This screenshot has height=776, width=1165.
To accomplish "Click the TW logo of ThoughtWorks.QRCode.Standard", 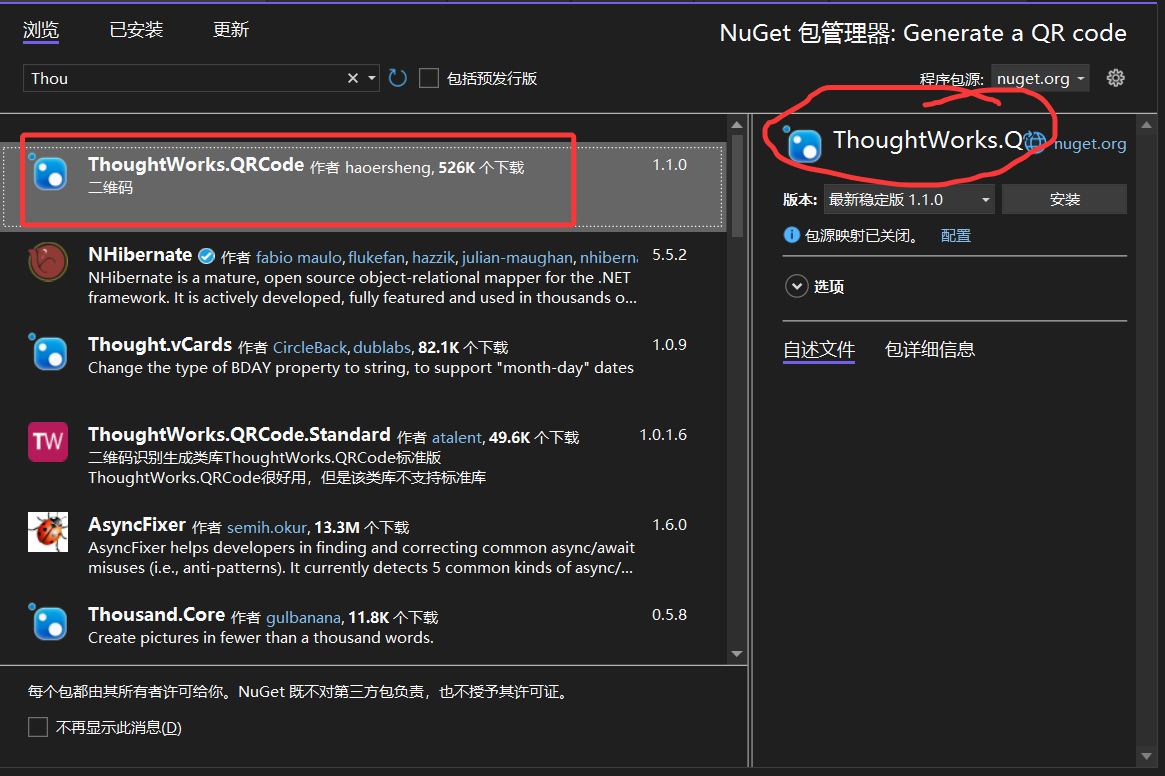I will [48, 442].
